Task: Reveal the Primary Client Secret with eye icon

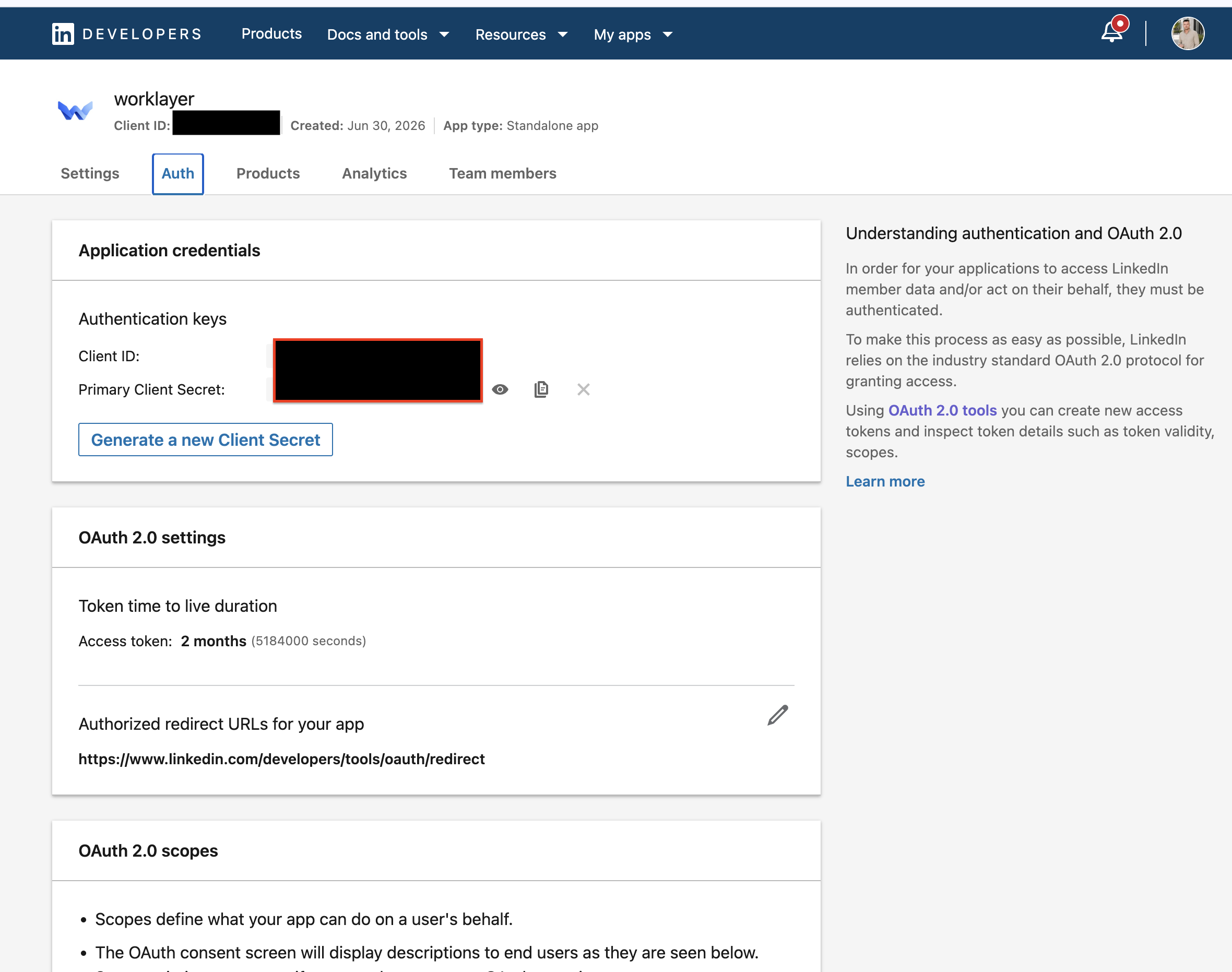Action: click(500, 389)
